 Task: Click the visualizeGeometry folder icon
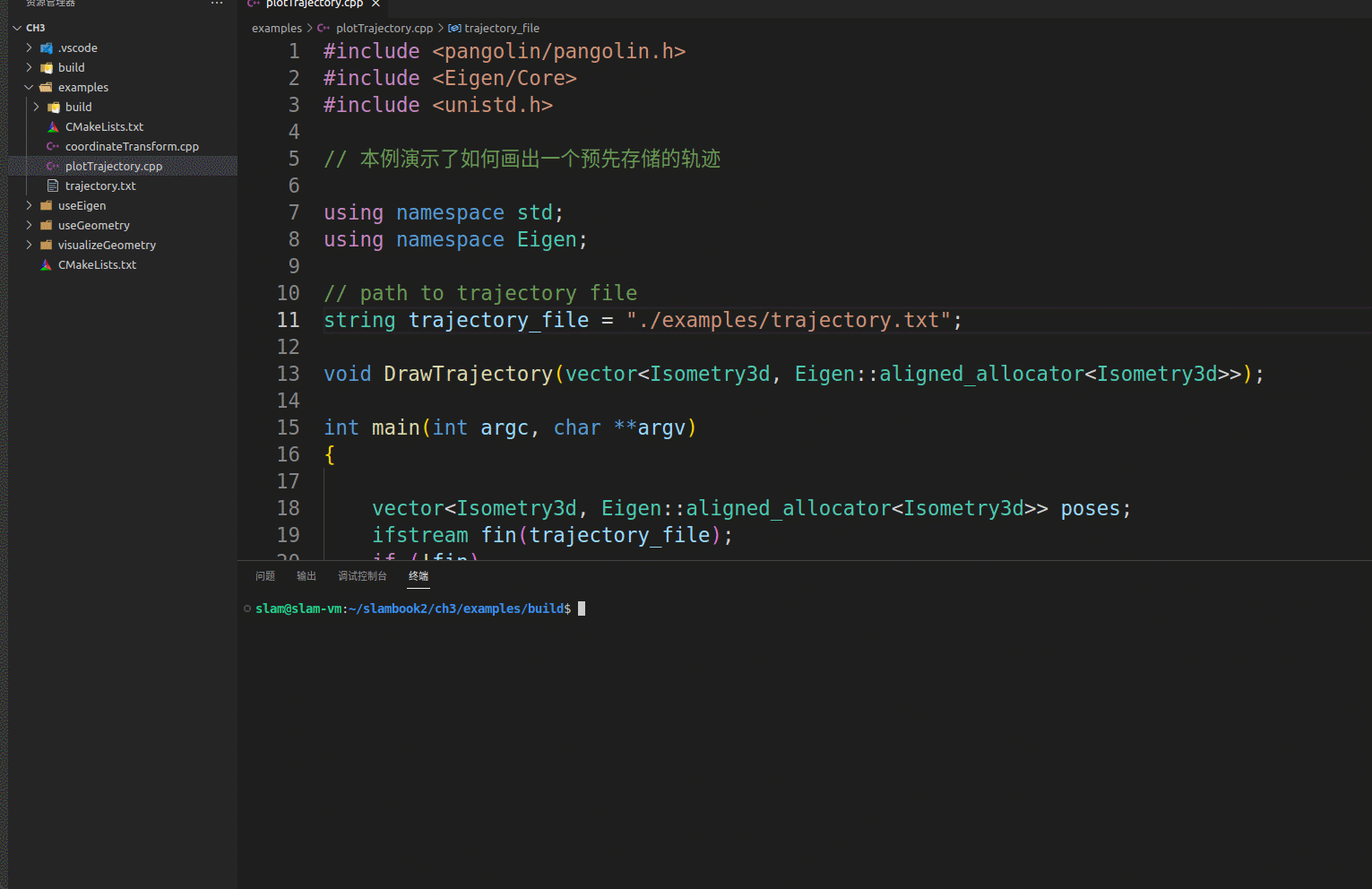click(x=46, y=245)
